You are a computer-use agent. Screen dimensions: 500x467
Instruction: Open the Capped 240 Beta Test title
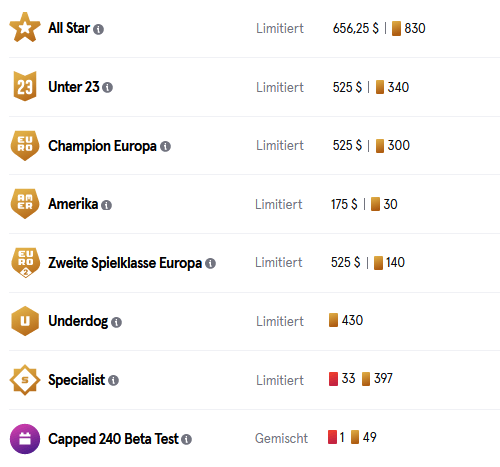[x=113, y=439]
